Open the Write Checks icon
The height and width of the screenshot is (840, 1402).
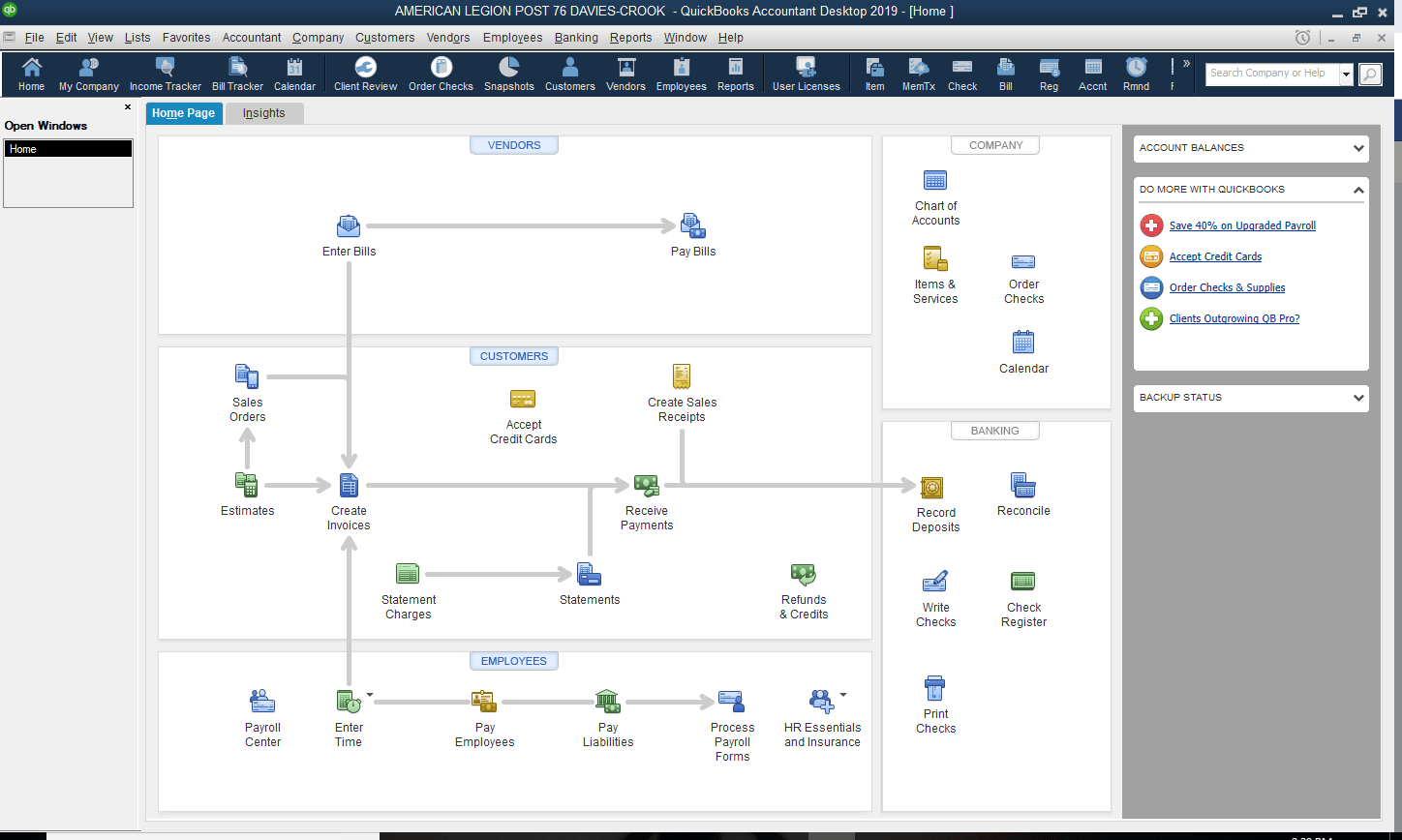point(935,582)
